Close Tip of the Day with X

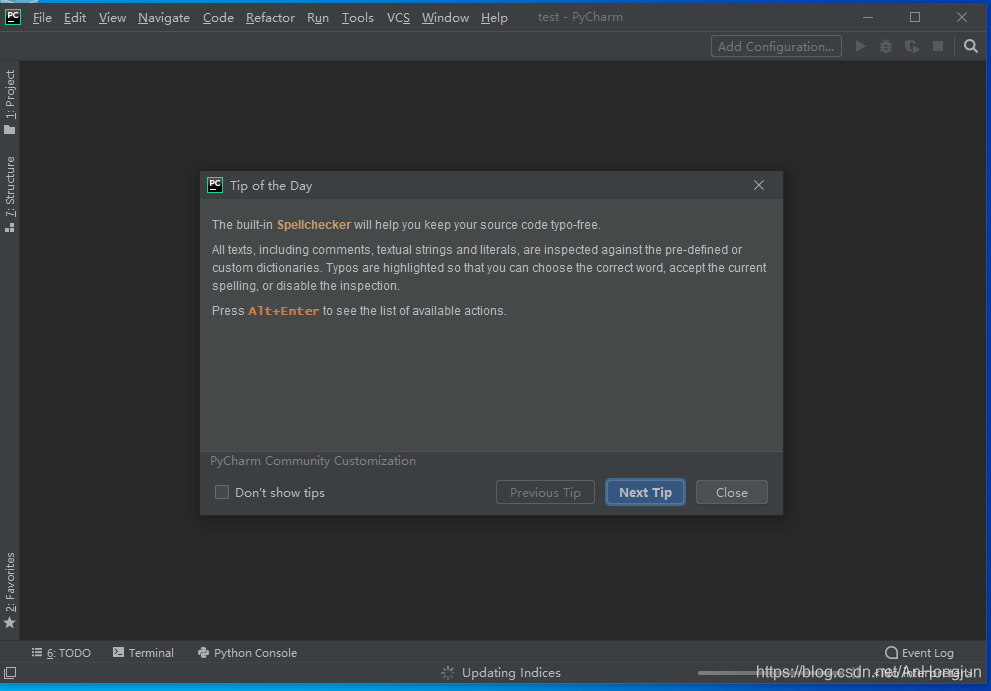[x=759, y=185]
